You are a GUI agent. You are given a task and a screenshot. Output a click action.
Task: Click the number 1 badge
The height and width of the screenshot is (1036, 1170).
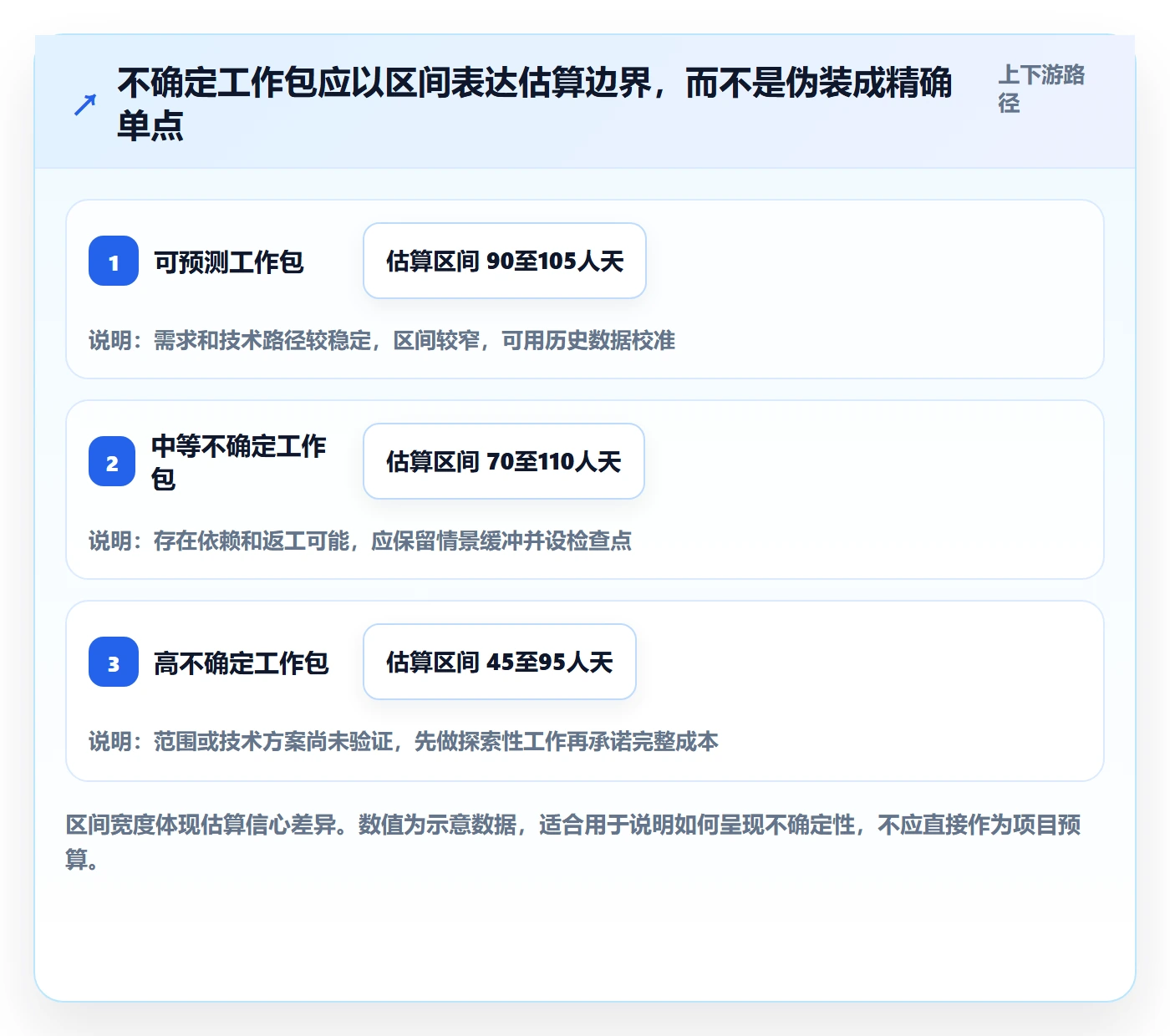[114, 261]
